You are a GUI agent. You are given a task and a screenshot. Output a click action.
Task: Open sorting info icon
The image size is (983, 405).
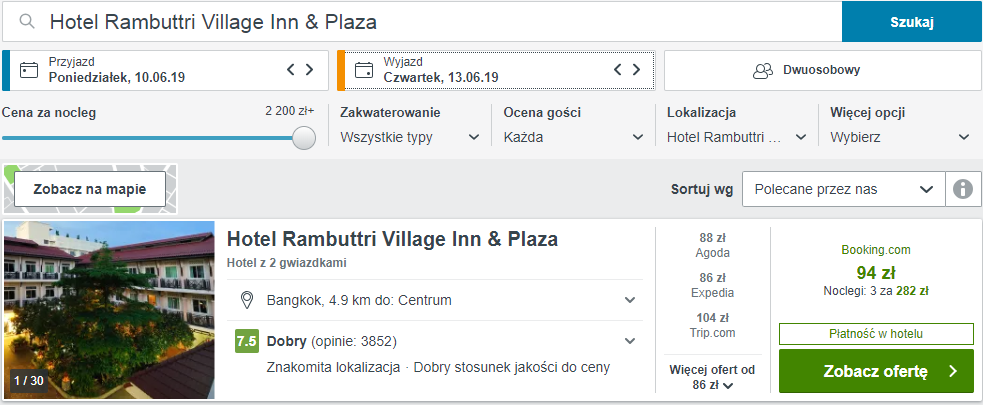963,189
